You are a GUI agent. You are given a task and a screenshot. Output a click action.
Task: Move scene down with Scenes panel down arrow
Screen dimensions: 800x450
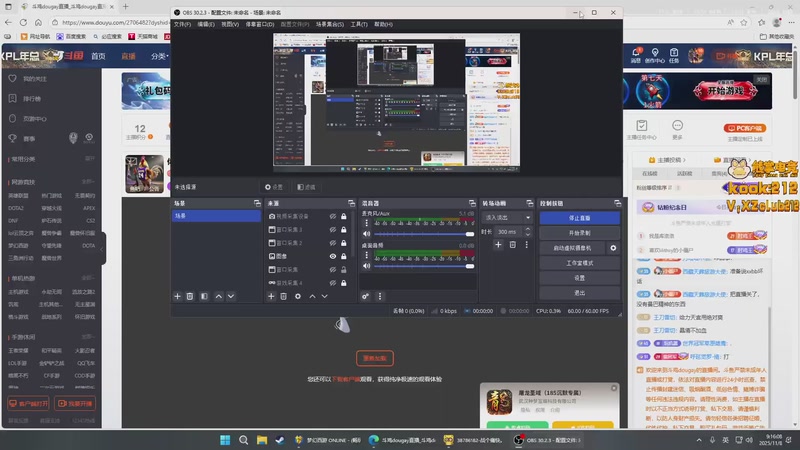coord(231,296)
